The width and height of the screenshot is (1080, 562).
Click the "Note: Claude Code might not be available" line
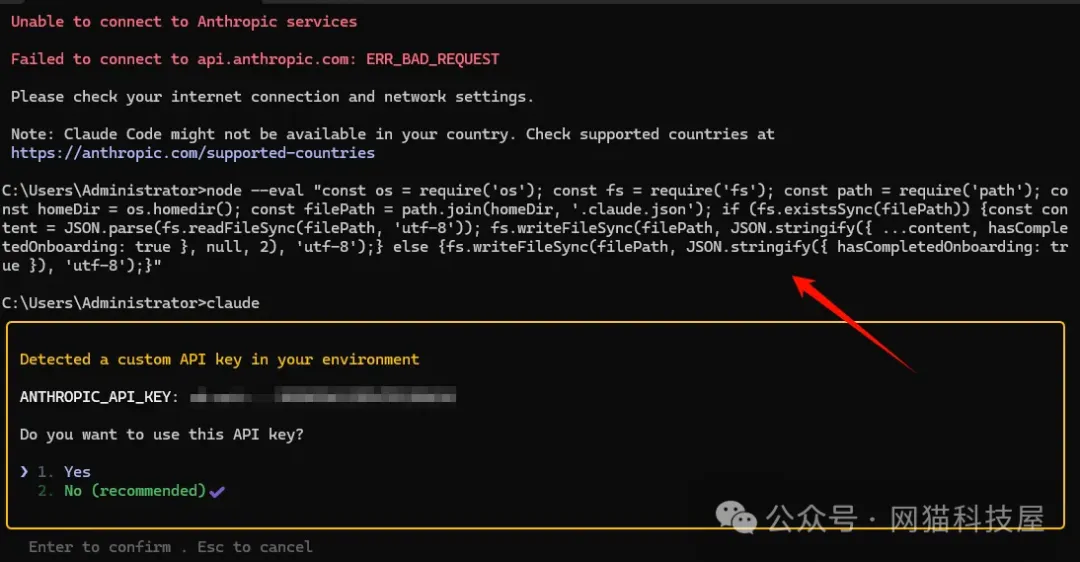(x=392, y=134)
